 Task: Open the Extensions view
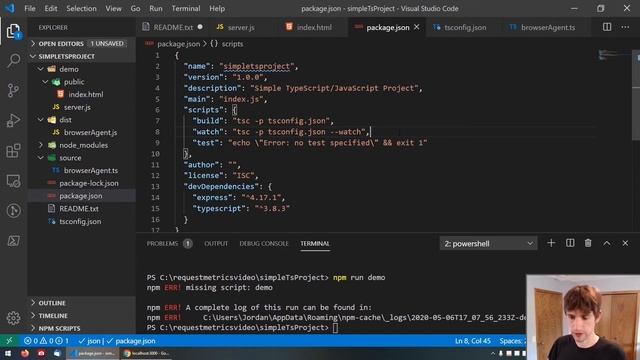[13, 150]
